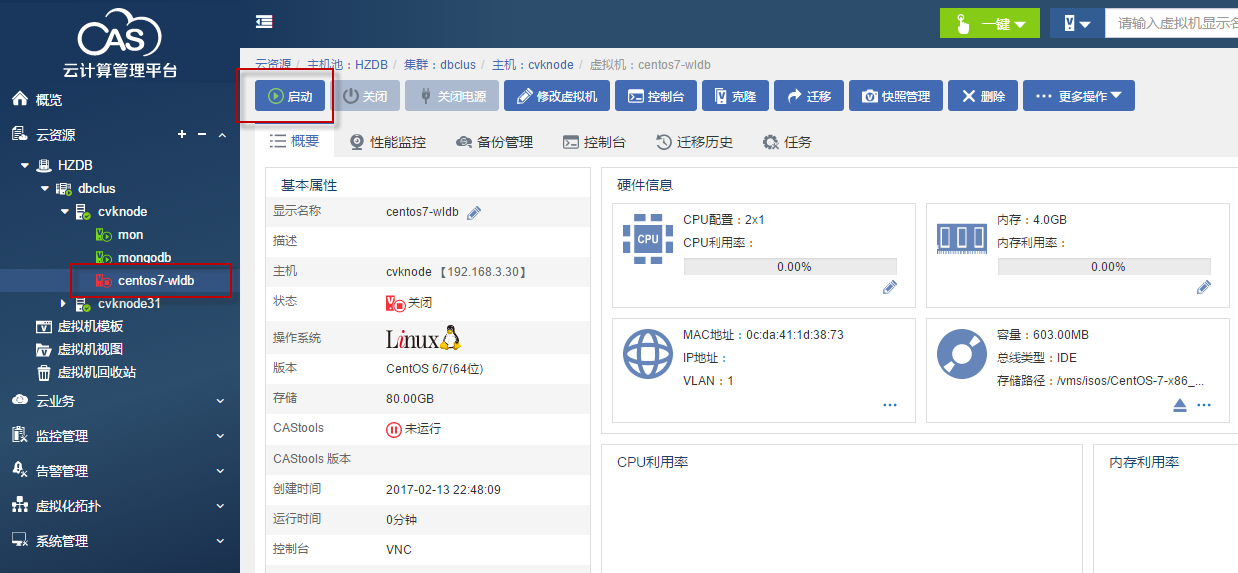The width and height of the screenshot is (1238, 573).
Task: Expand the cvknode31 tree node arrow
Action: [65, 303]
